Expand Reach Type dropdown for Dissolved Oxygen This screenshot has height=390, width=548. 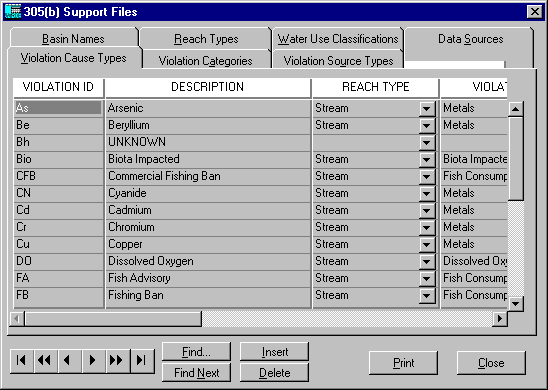(426, 262)
